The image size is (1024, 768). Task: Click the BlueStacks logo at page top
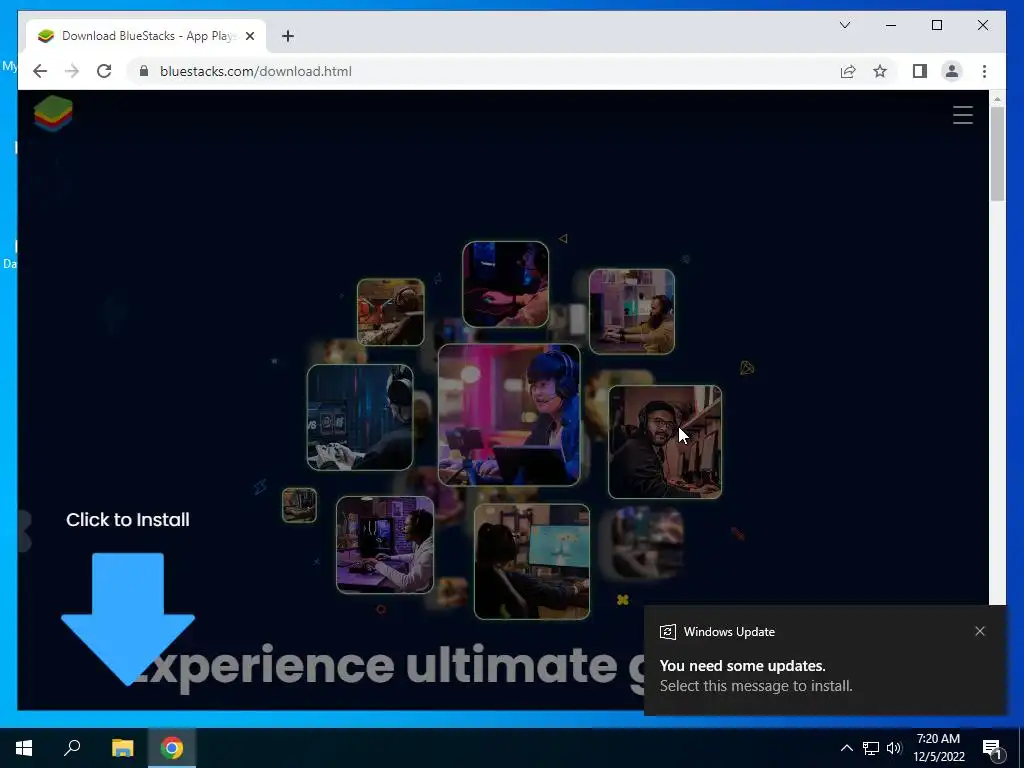tap(53, 113)
